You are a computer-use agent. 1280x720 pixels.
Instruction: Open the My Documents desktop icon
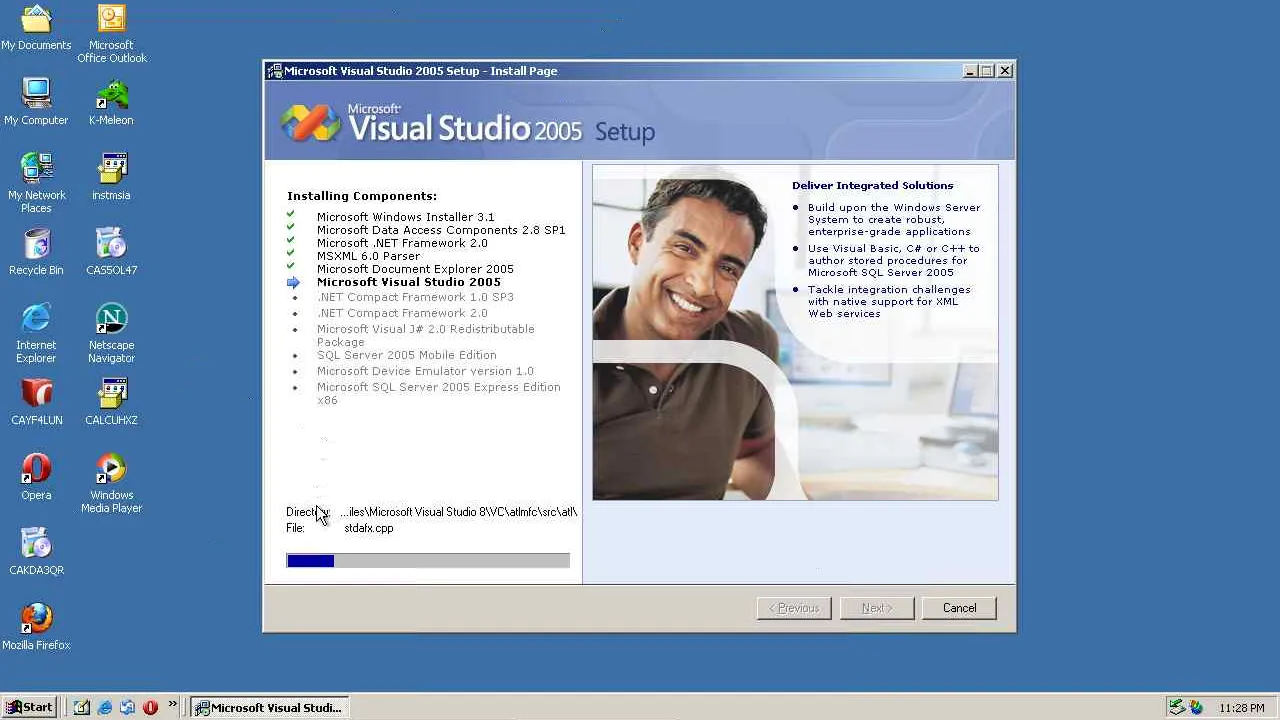pyautogui.click(x=36, y=28)
